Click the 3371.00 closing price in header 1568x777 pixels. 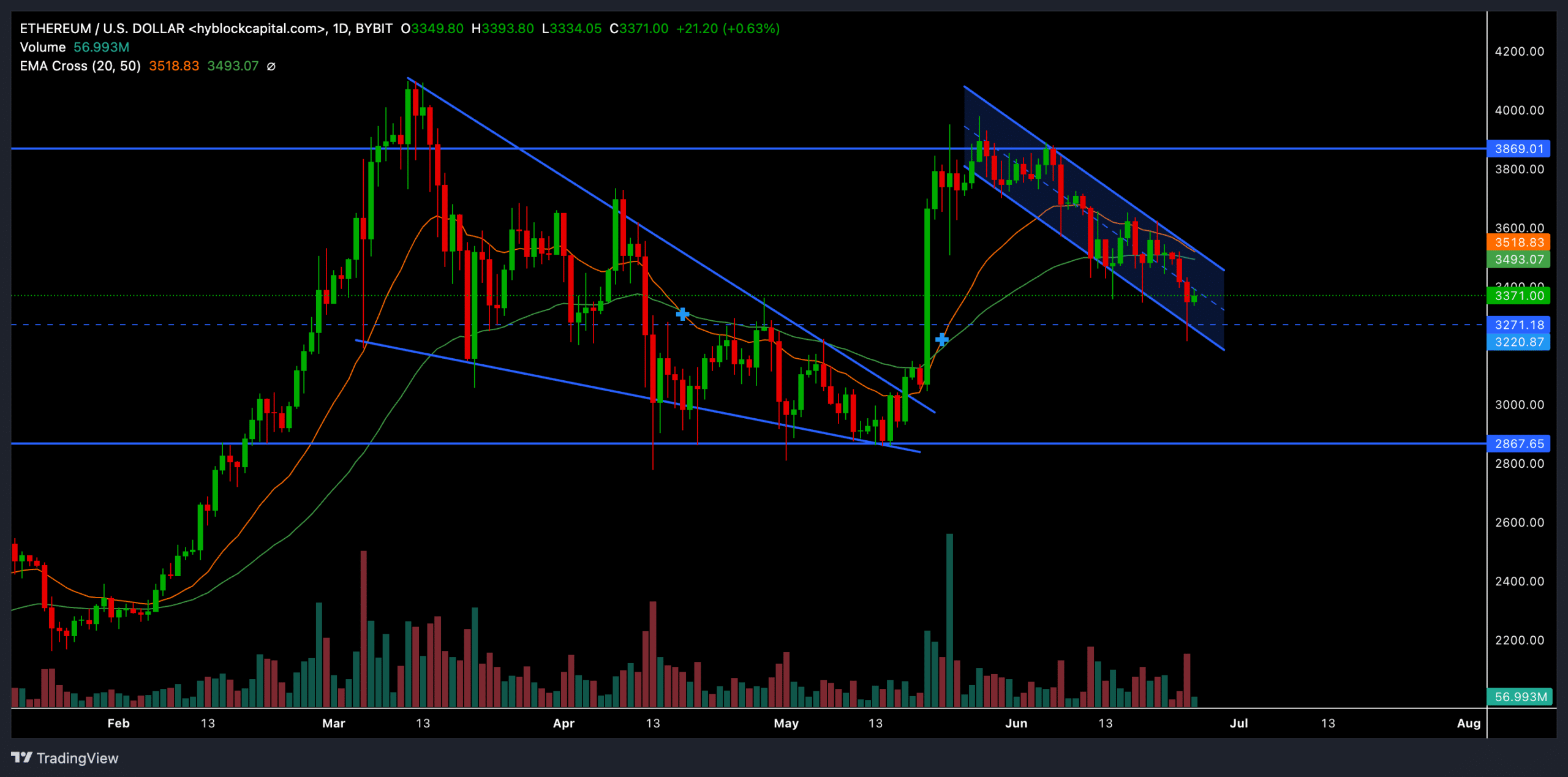click(644, 29)
